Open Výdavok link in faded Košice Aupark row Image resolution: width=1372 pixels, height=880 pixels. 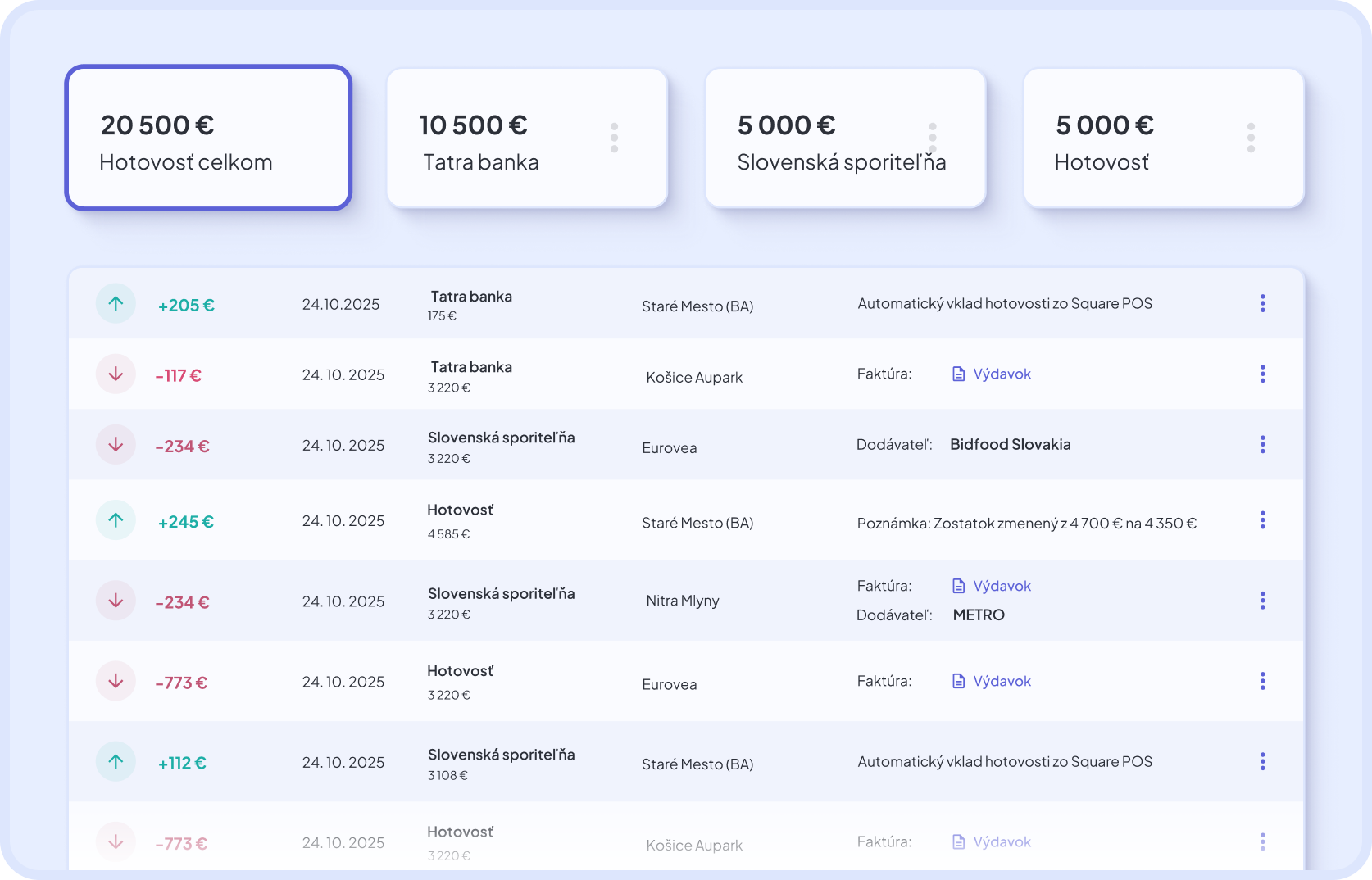[x=1002, y=842]
